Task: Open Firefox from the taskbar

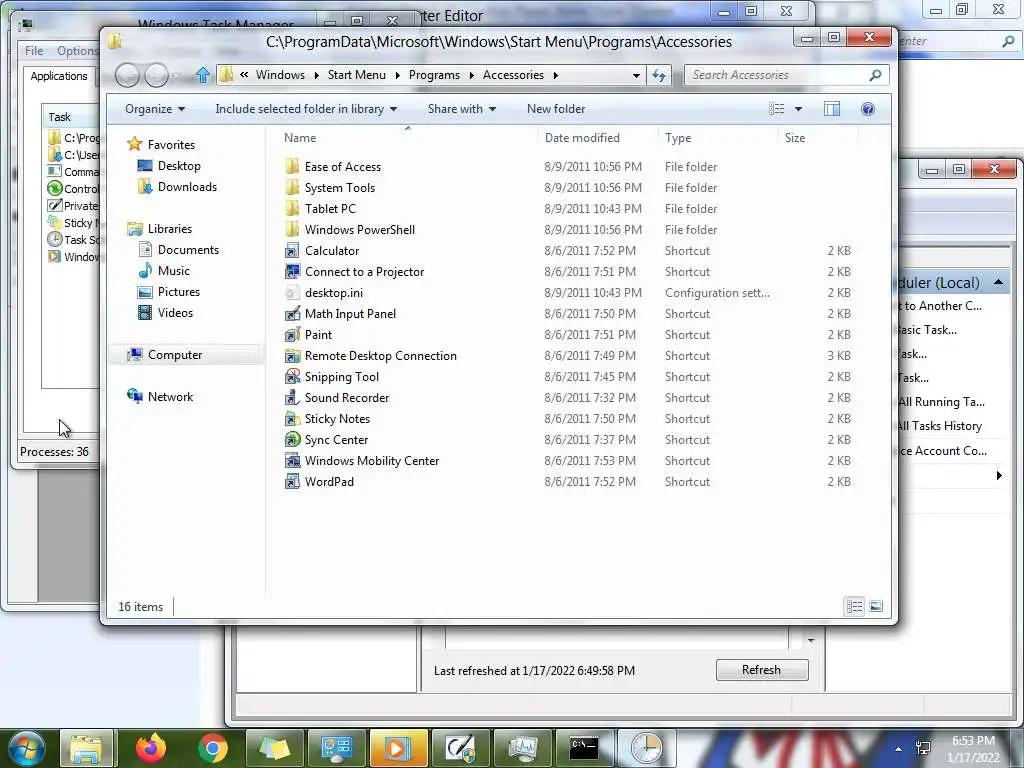Action: [x=150, y=748]
